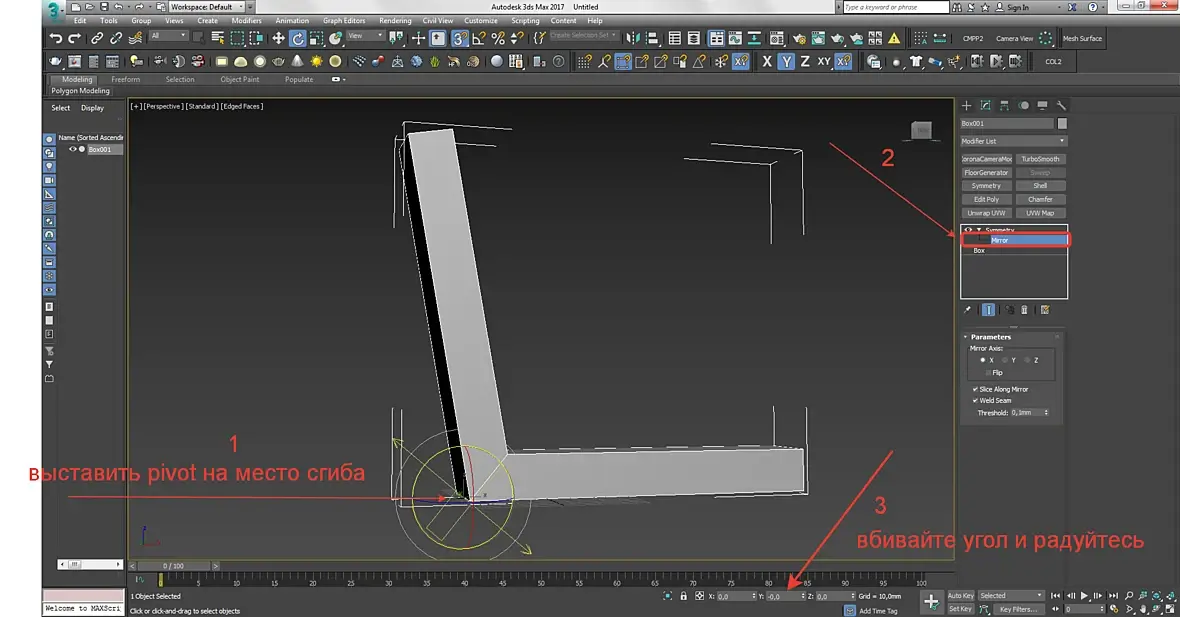Viewport: 1180px width, 617px height.
Task: Click the Render Setup teapot icon
Action: click(799, 38)
